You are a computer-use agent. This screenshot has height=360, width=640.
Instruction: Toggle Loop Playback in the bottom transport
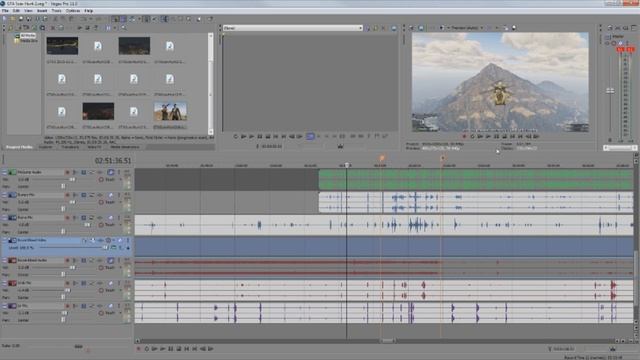147,349
